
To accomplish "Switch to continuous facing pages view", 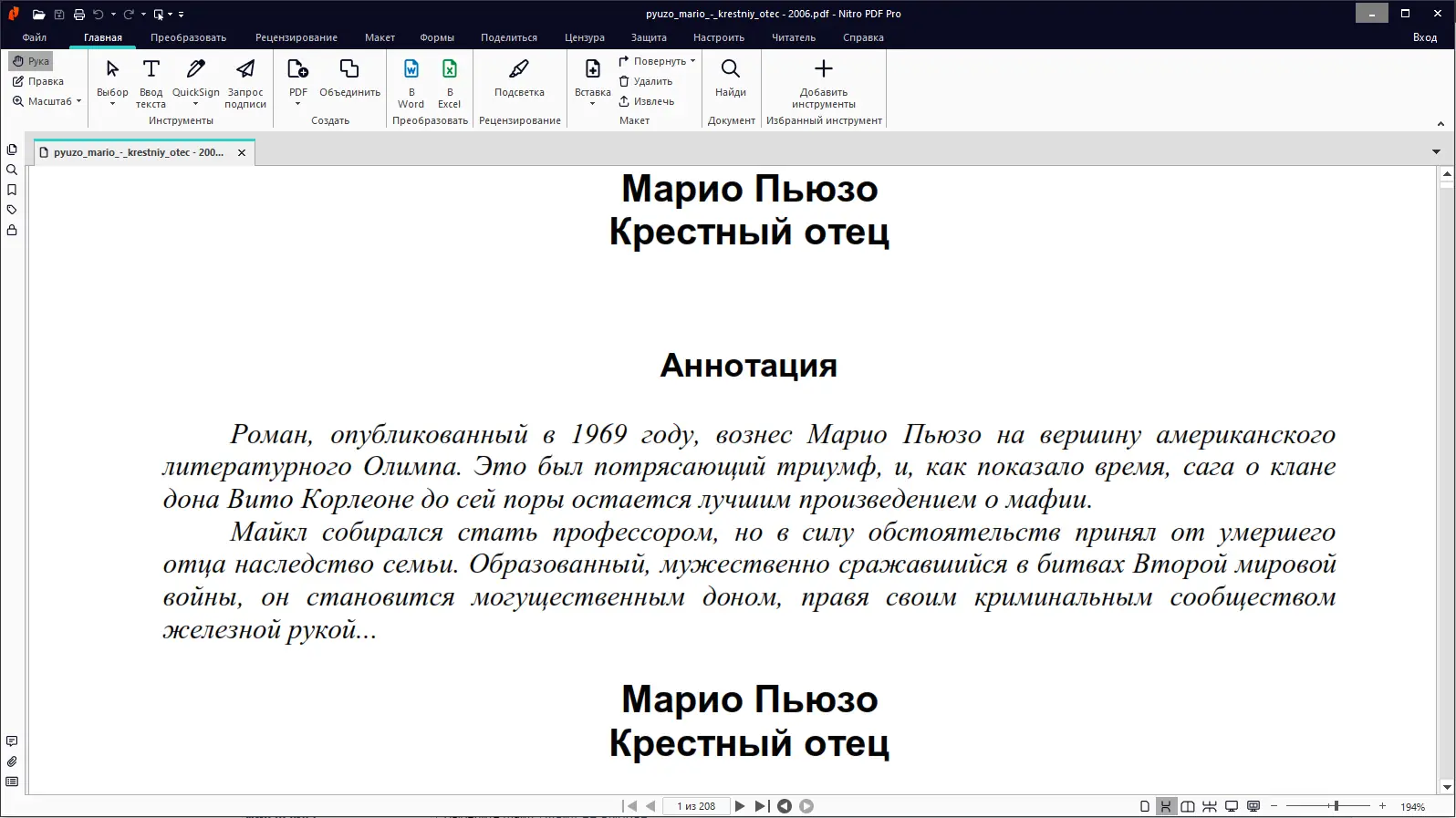I will coord(1210,806).
